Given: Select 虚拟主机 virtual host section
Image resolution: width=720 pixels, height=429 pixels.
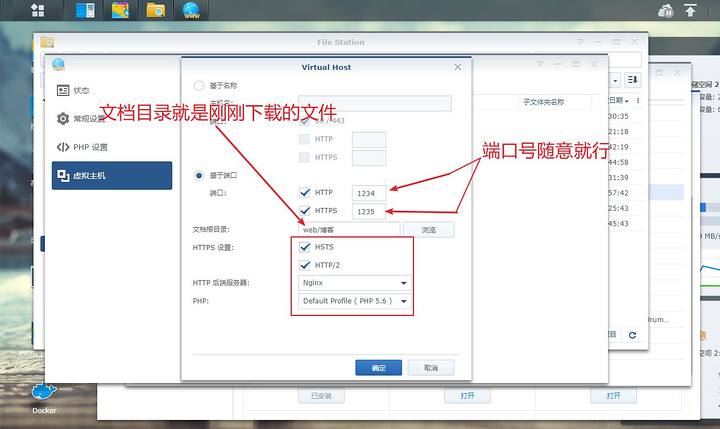Looking at the screenshot, I should (x=112, y=175).
